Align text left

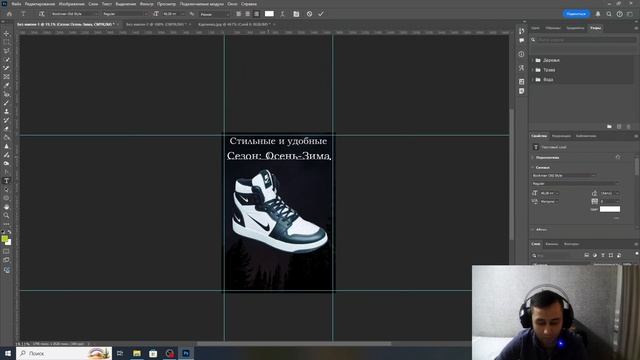pos(239,14)
